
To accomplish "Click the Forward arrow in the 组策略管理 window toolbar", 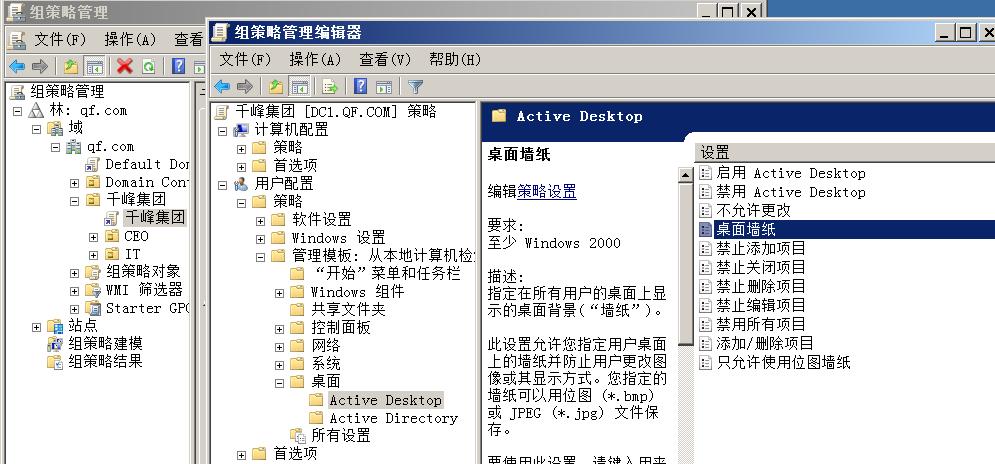I will pos(39,66).
